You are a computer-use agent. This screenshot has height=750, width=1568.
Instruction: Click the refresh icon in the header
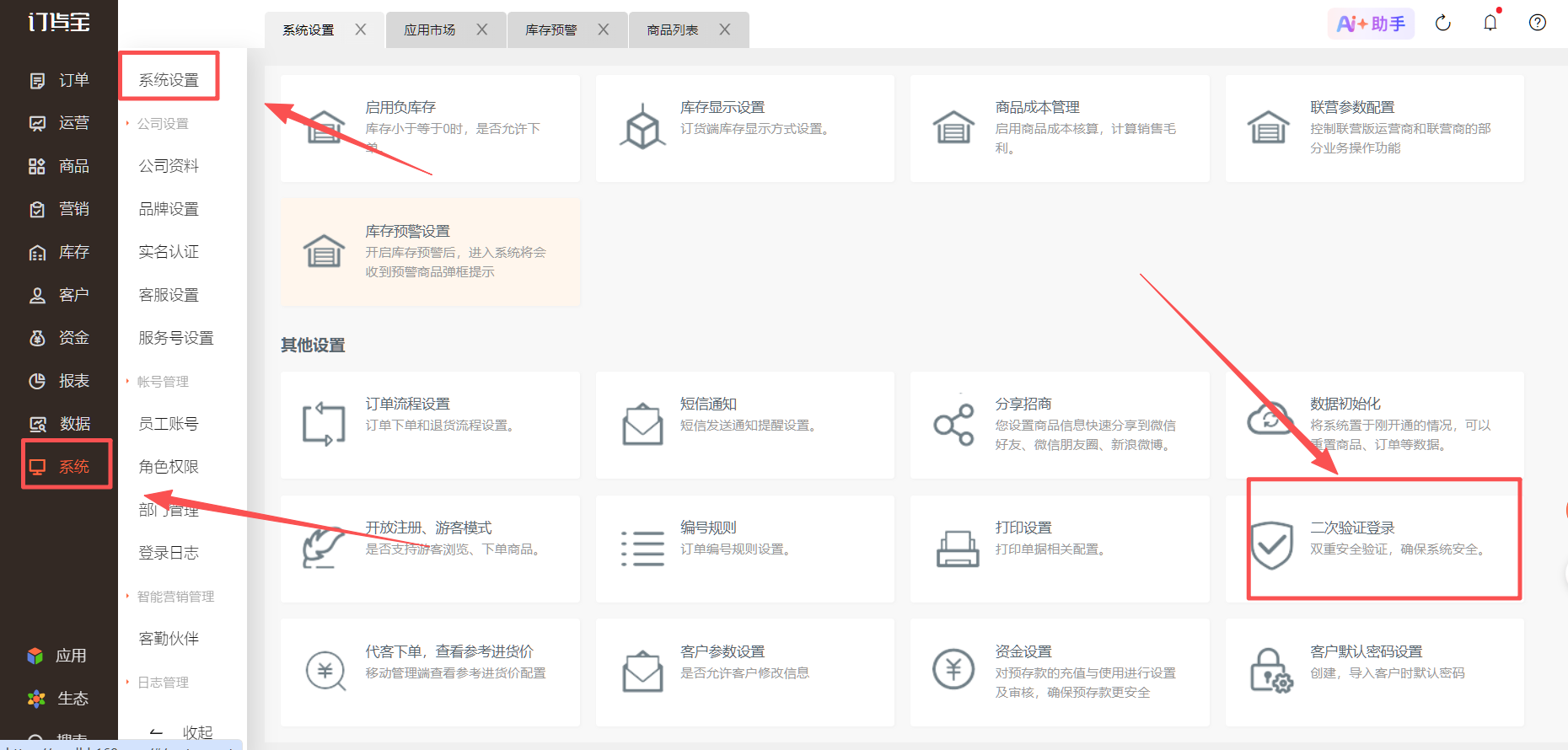pos(1443,23)
